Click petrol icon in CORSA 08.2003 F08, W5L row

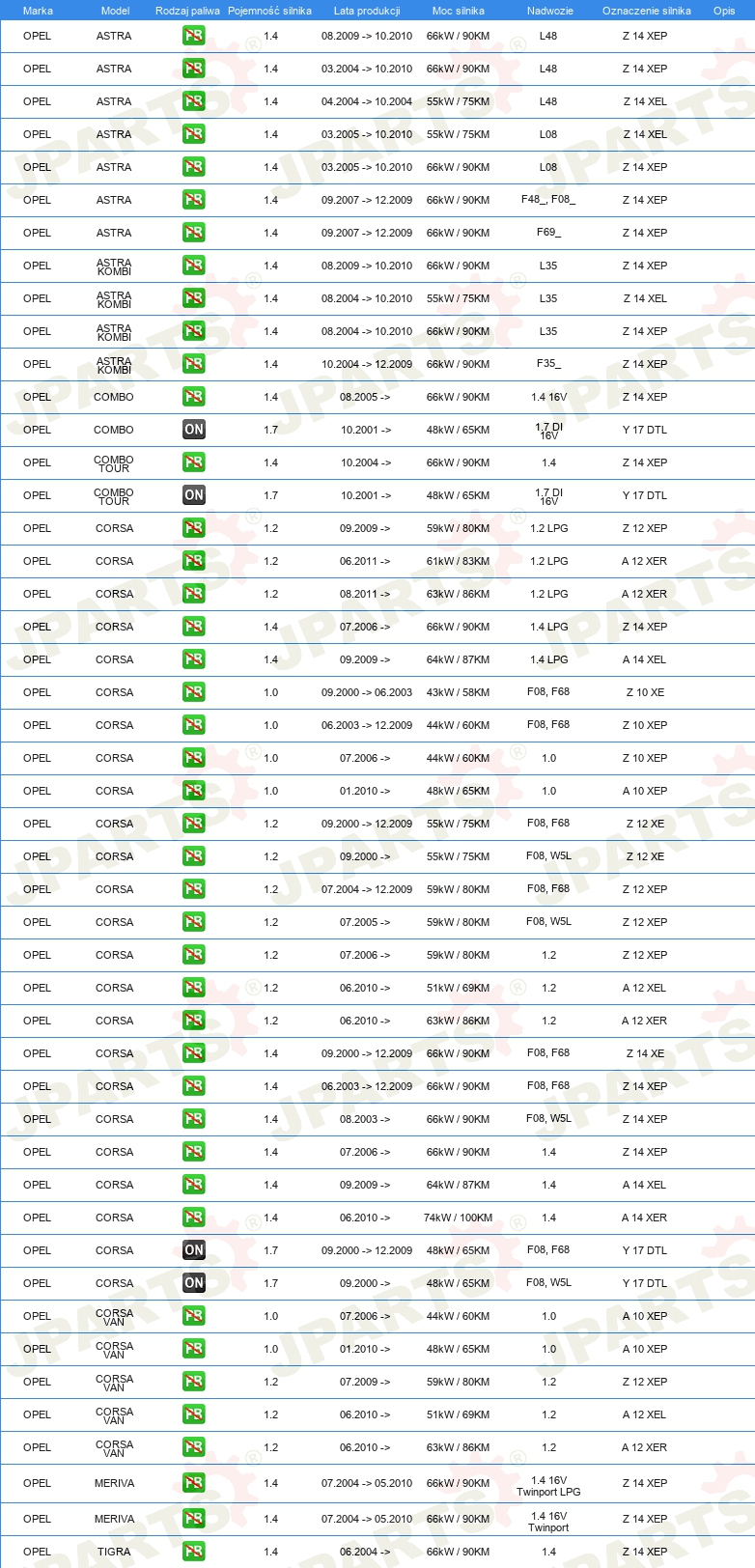[194, 1119]
